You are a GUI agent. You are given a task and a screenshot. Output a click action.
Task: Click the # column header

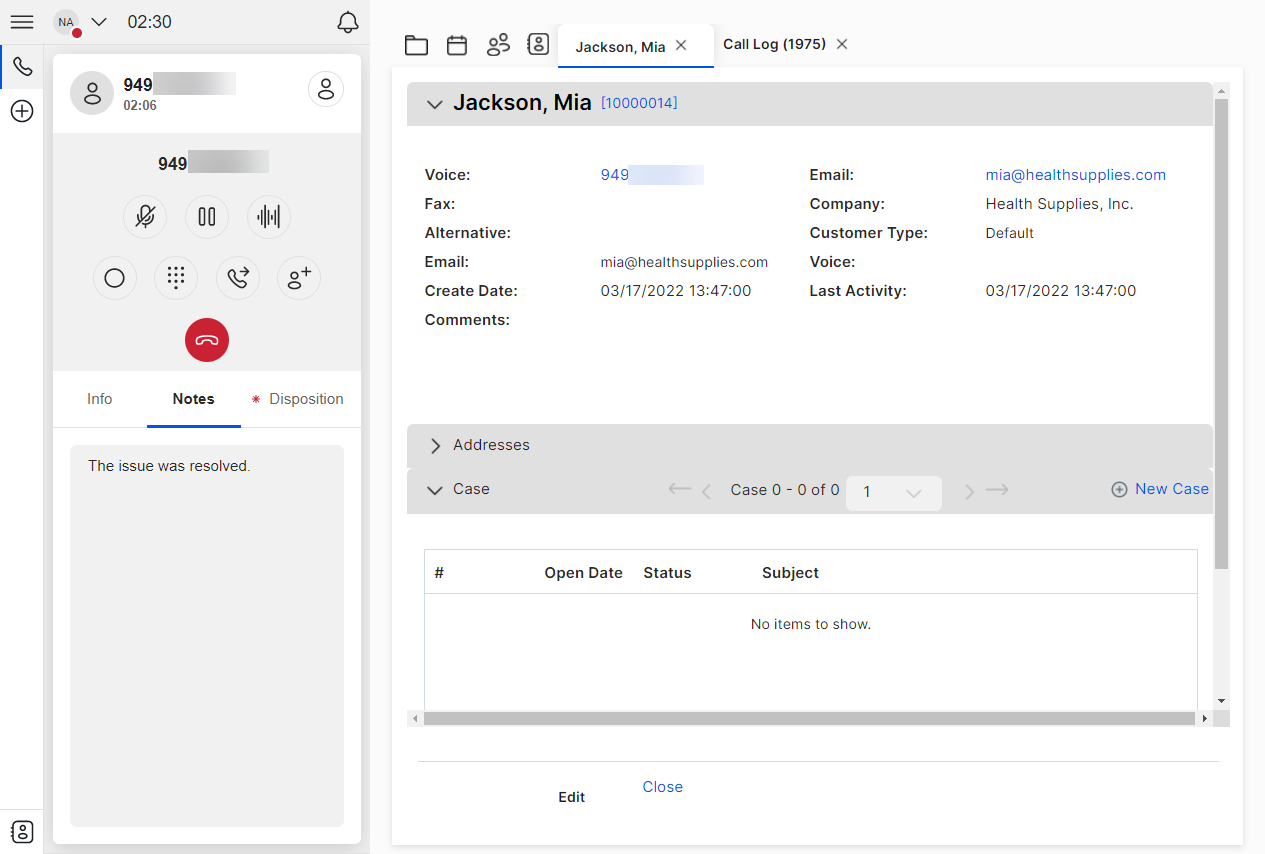click(439, 573)
